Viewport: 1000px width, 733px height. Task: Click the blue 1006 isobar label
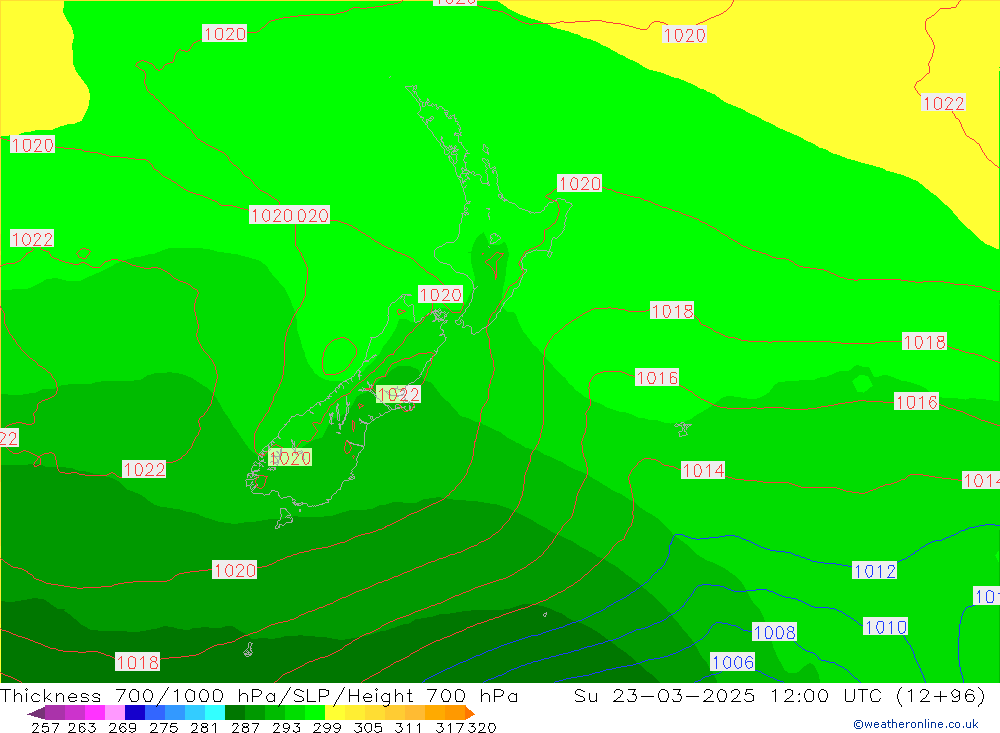733,662
